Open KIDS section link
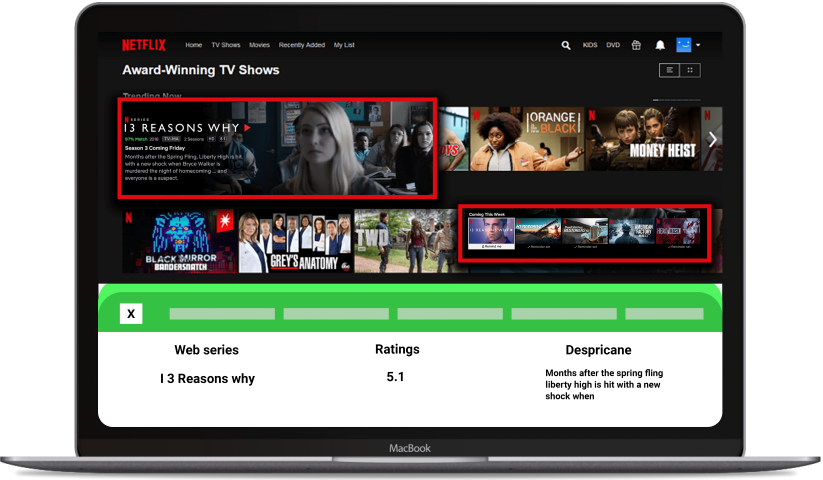Viewport: 823px width, 480px height. 590,45
